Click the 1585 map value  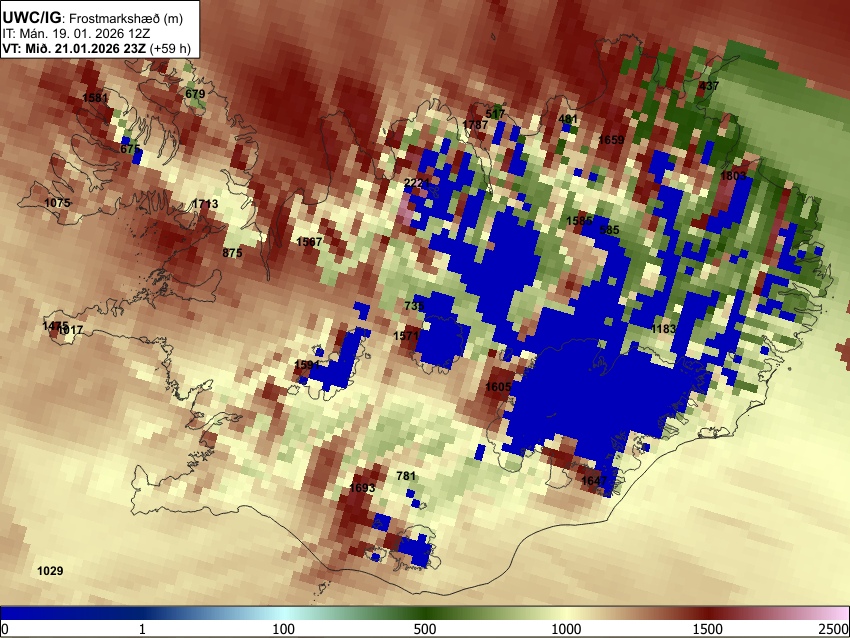pos(579,221)
